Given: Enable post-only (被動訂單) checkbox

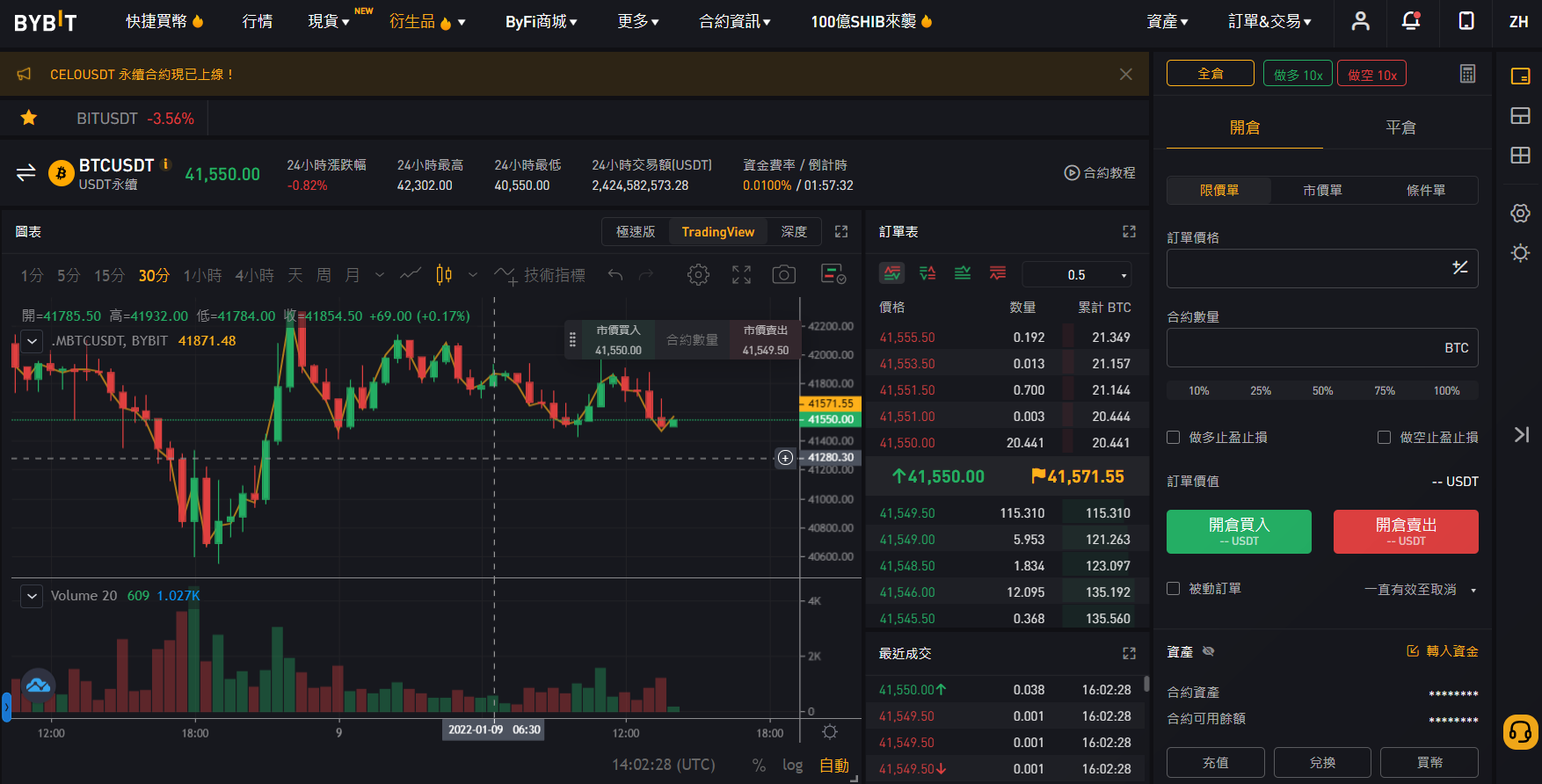Looking at the screenshot, I should click(1173, 588).
